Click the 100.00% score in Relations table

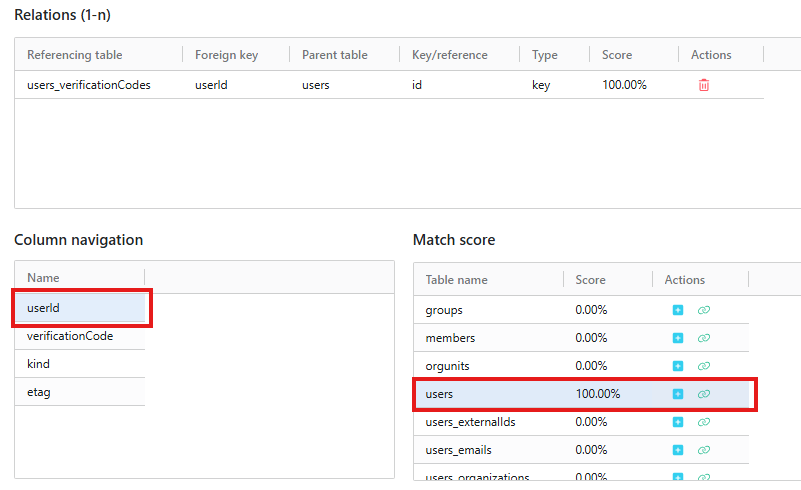[624, 85]
